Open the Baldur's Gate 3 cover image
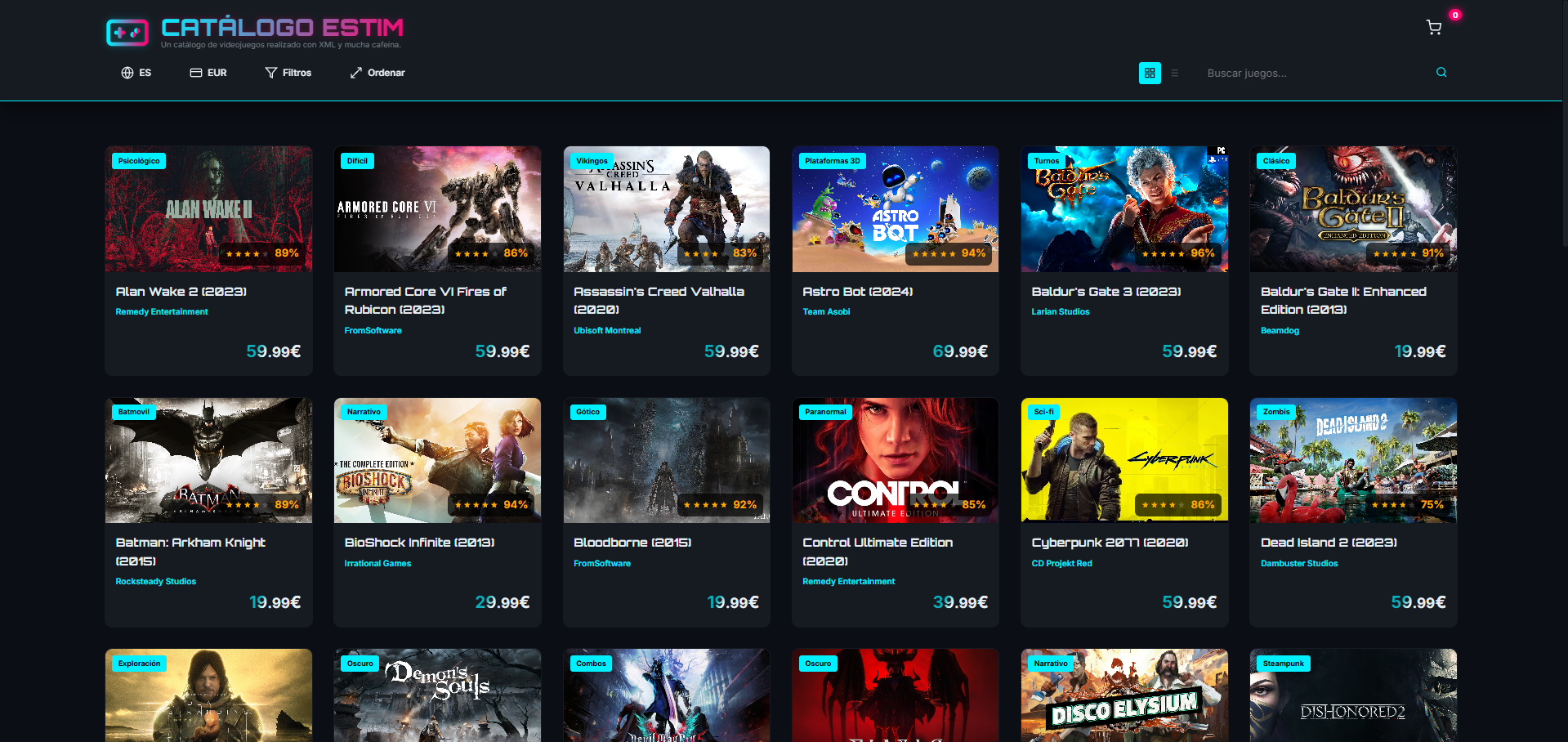This screenshot has width=1568, height=742. (1124, 209)
